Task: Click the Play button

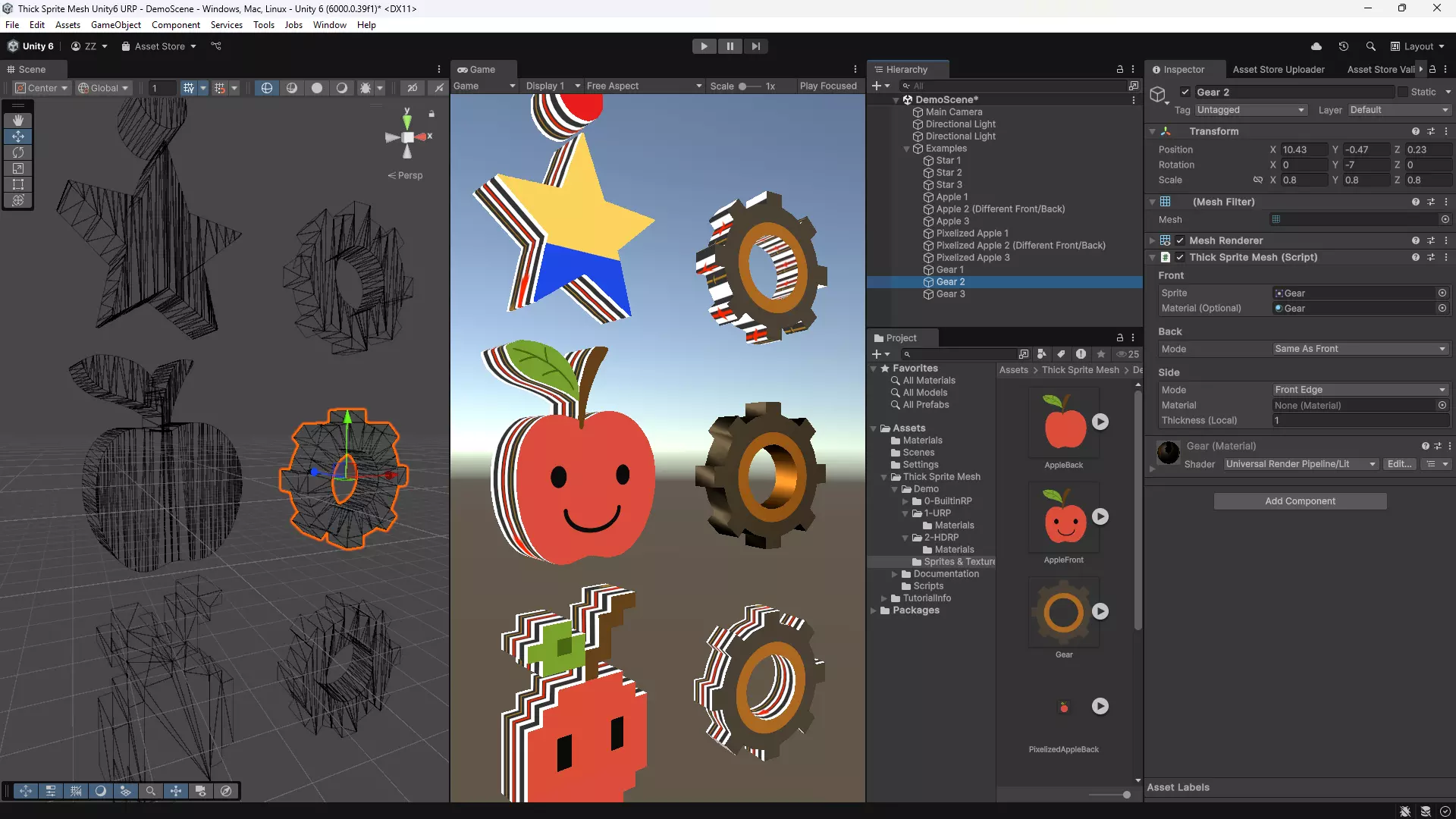Action: tap(704, 46)
